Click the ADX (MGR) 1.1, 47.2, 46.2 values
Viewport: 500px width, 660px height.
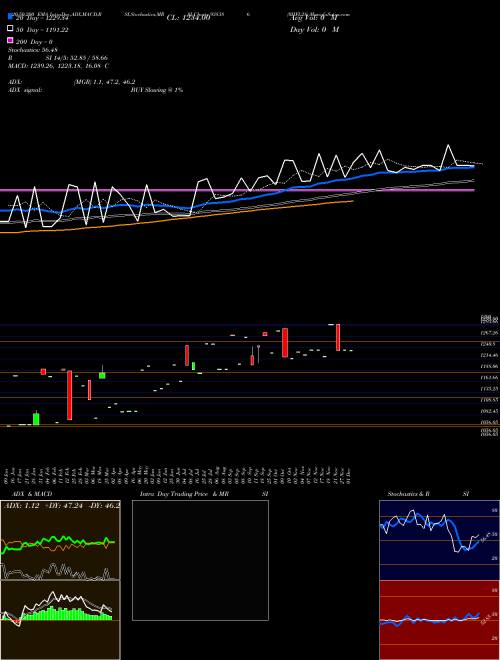104,82
